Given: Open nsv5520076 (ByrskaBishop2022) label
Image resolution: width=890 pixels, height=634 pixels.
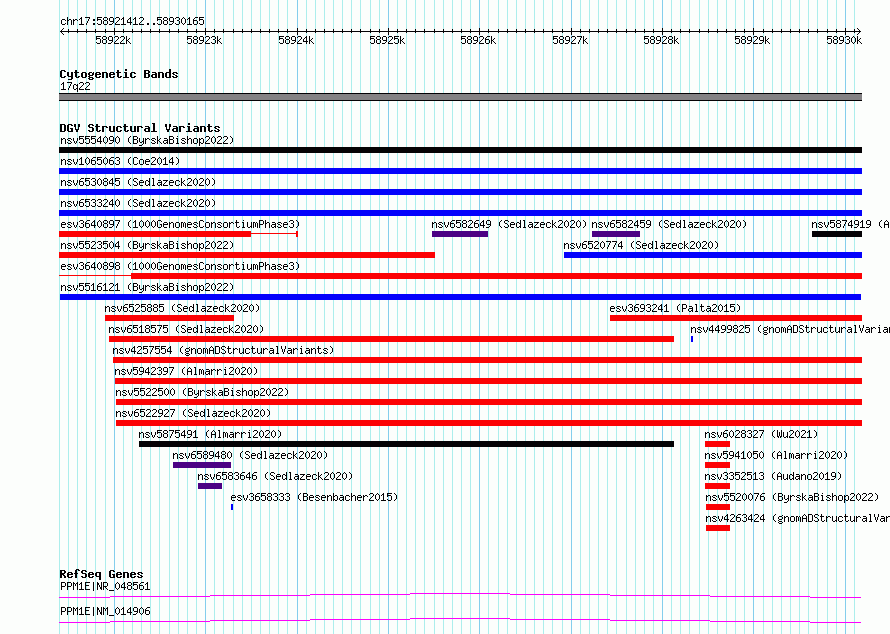Looking at the screenshot, I should click(792, 497).
